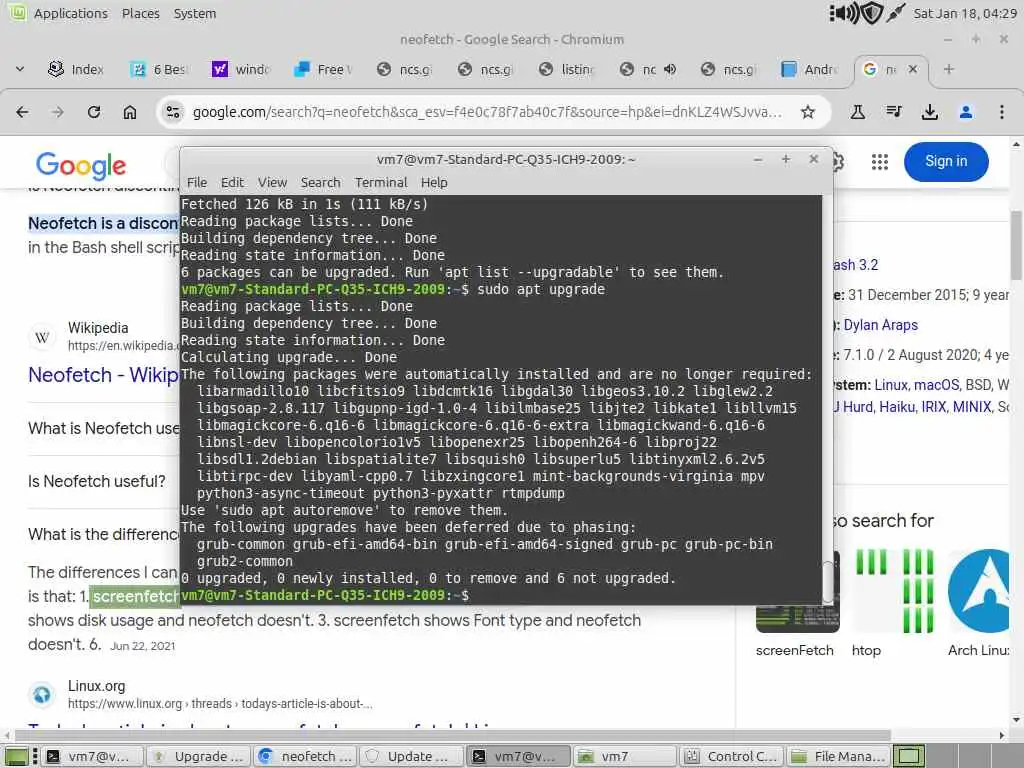Click the clock showing Sat Jan 18
Viewport: 1024px width, 768px height.
click(x=965, y=13)
